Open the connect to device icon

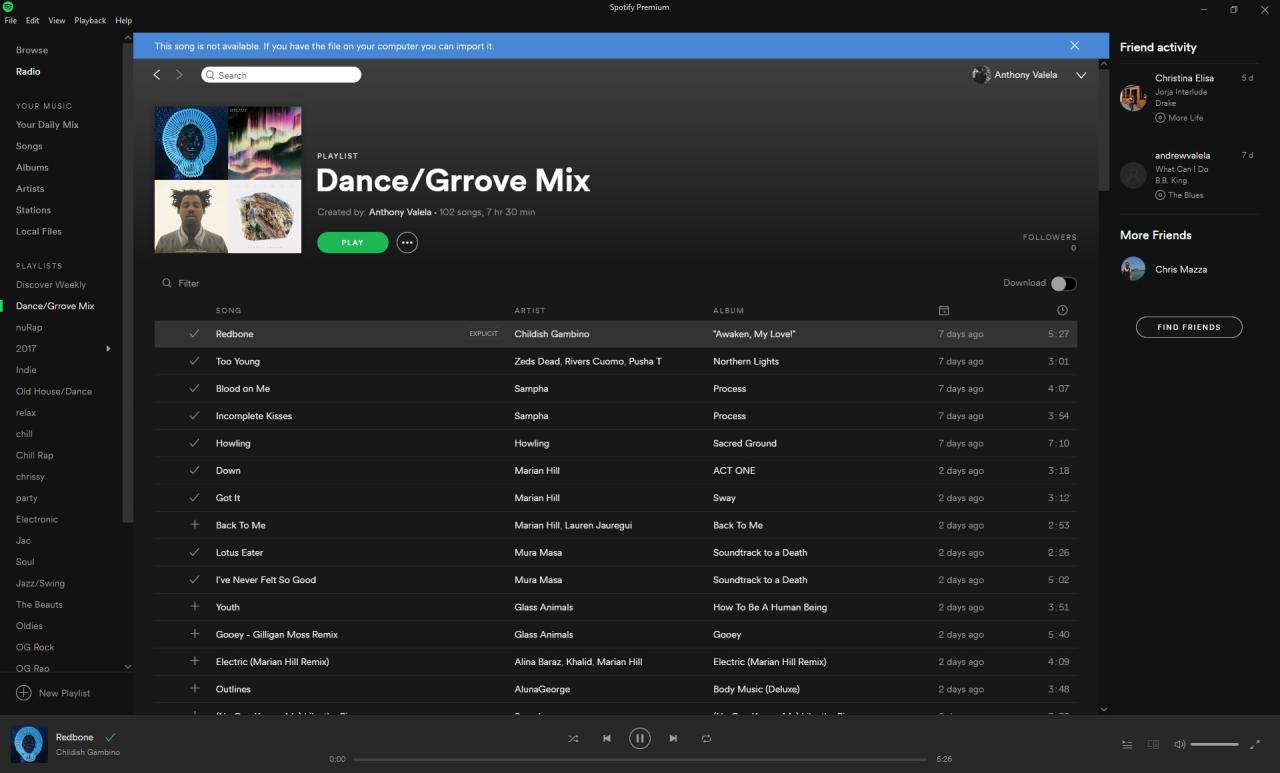tap(1153, 744)
